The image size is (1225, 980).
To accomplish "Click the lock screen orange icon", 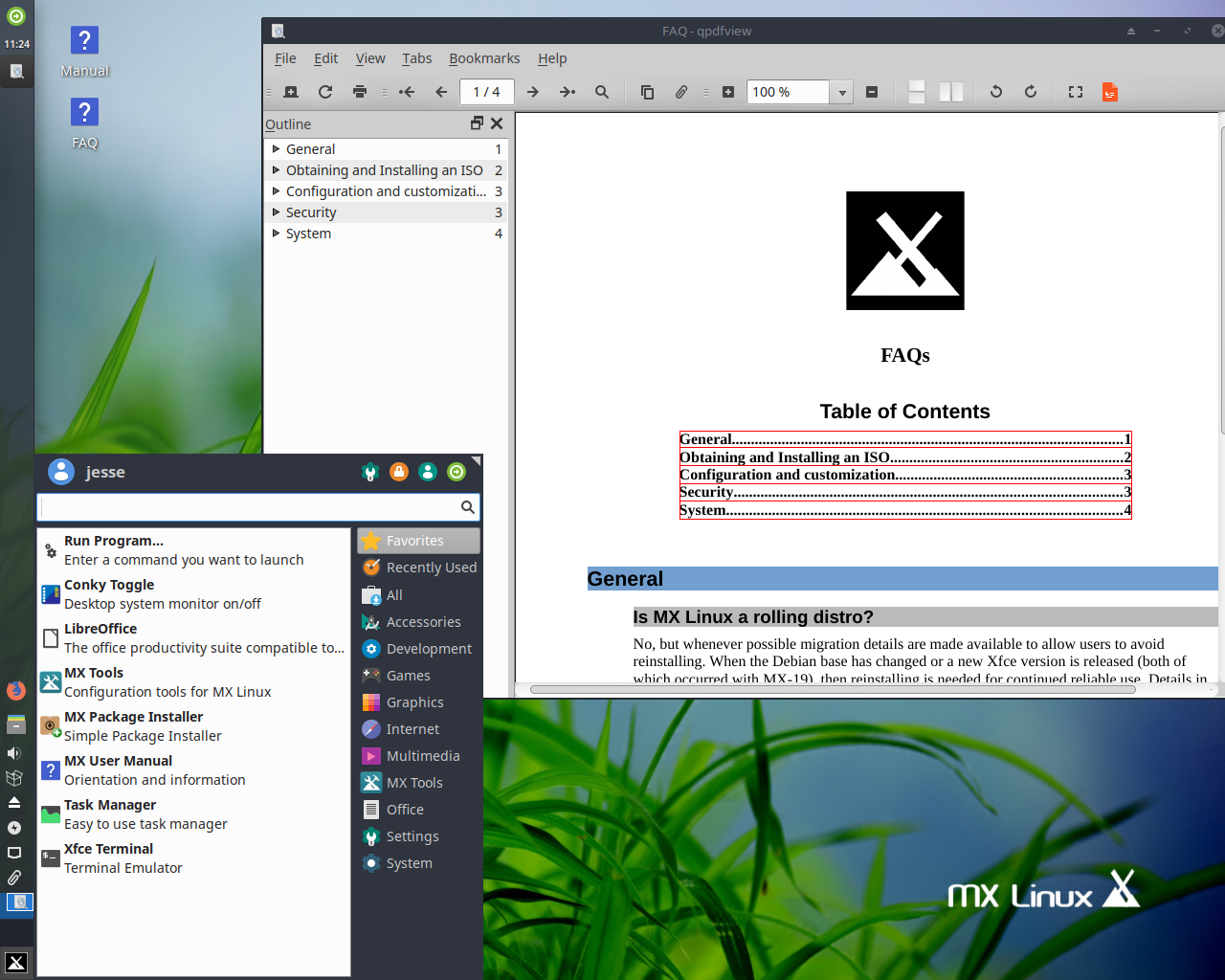I will (x=399, y=472).
